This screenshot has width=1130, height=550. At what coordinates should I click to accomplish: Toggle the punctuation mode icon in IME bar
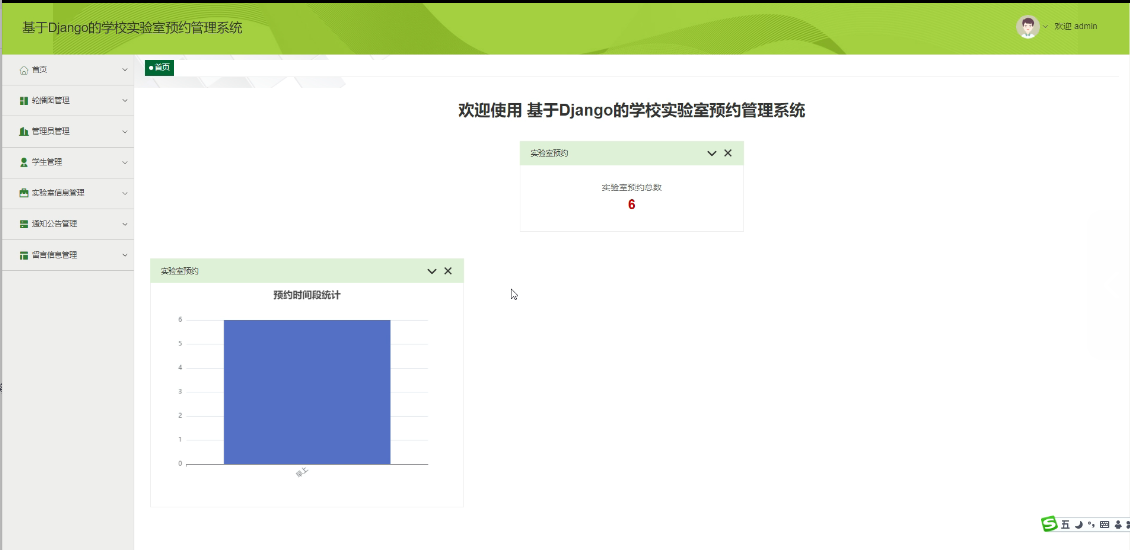click(1091, 524)
